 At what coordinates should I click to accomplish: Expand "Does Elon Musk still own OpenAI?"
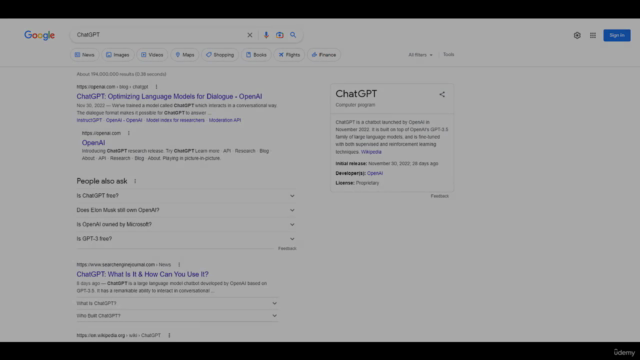[x=186, y=210]
